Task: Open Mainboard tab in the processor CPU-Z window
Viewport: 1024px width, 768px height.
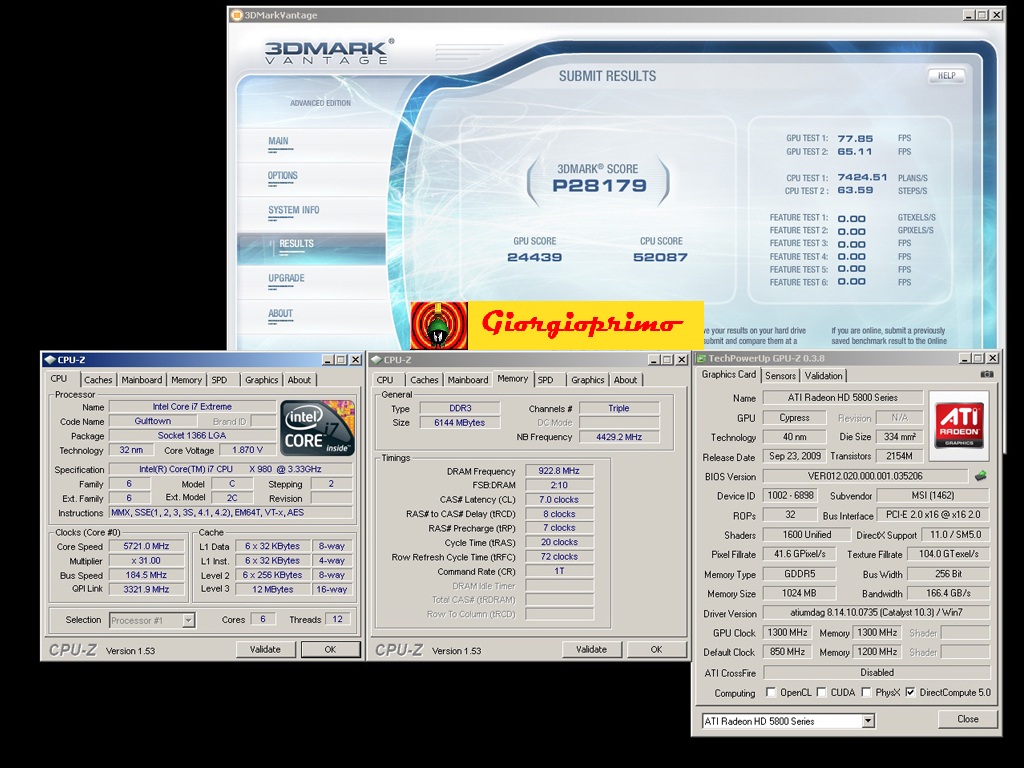Action: tap(142, 379)
